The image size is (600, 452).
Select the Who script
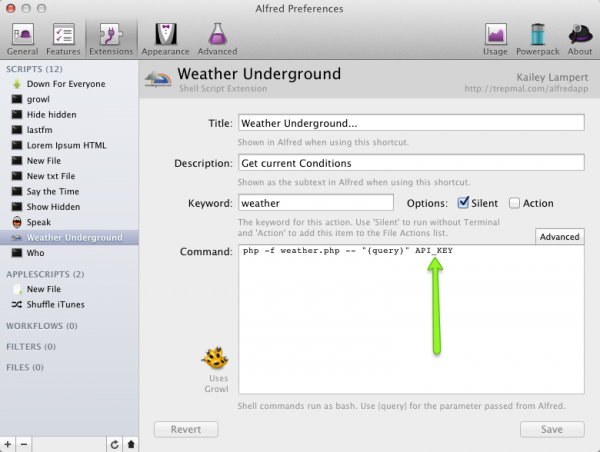pos(69,253)
